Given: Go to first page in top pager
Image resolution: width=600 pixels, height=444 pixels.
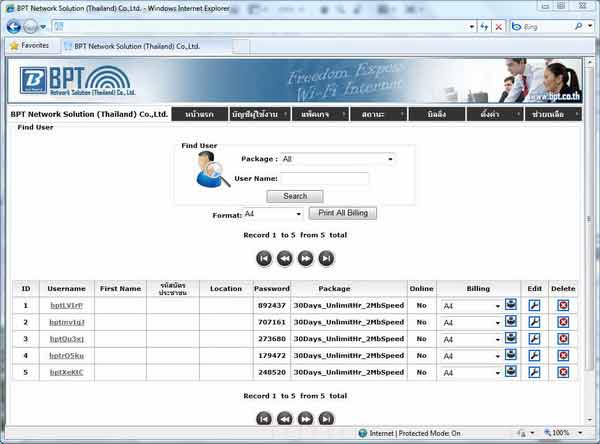Looking at the screenshot, I should click(x=264, y=259).
